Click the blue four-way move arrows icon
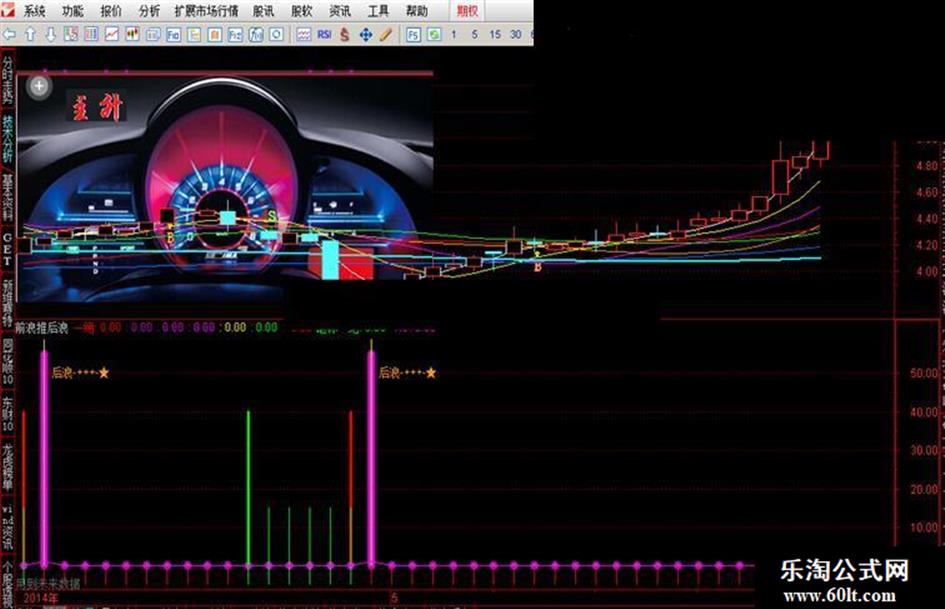The width and height of the screenshot is (945, 609). pos(366,34)
